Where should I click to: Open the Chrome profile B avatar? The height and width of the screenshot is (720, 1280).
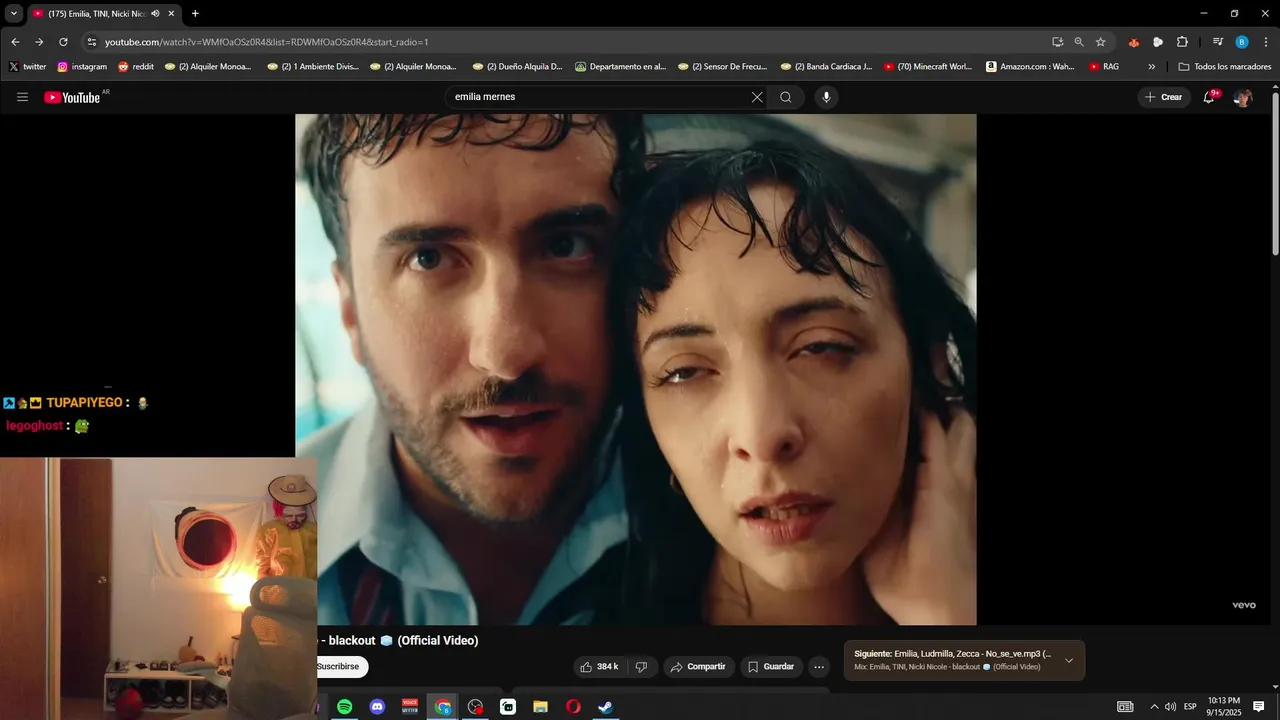point(1242,42)
